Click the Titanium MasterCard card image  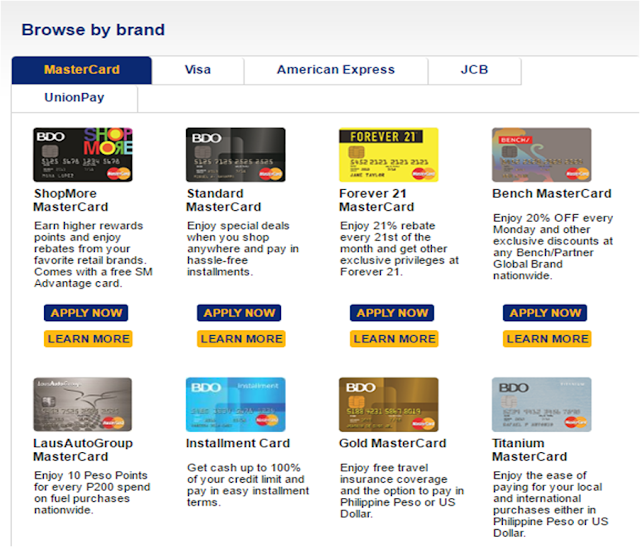[x=542, y=404]
